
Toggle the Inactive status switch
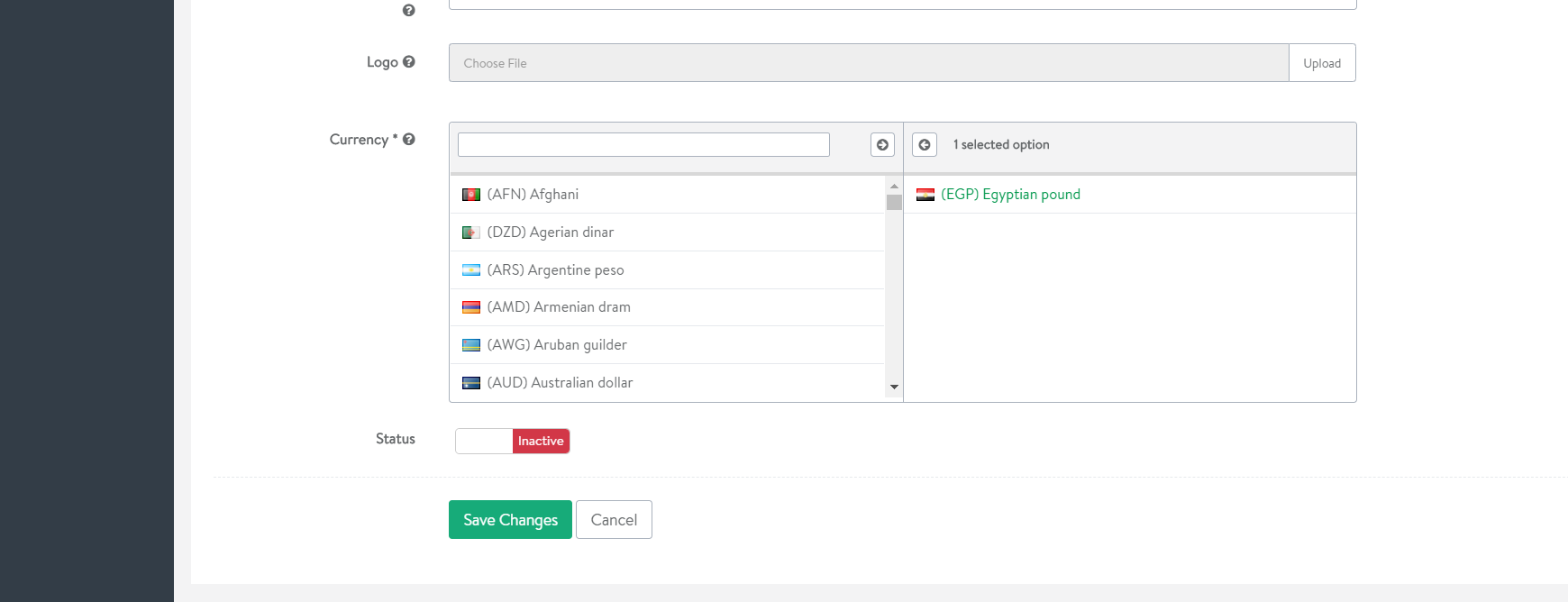[513, 441]
